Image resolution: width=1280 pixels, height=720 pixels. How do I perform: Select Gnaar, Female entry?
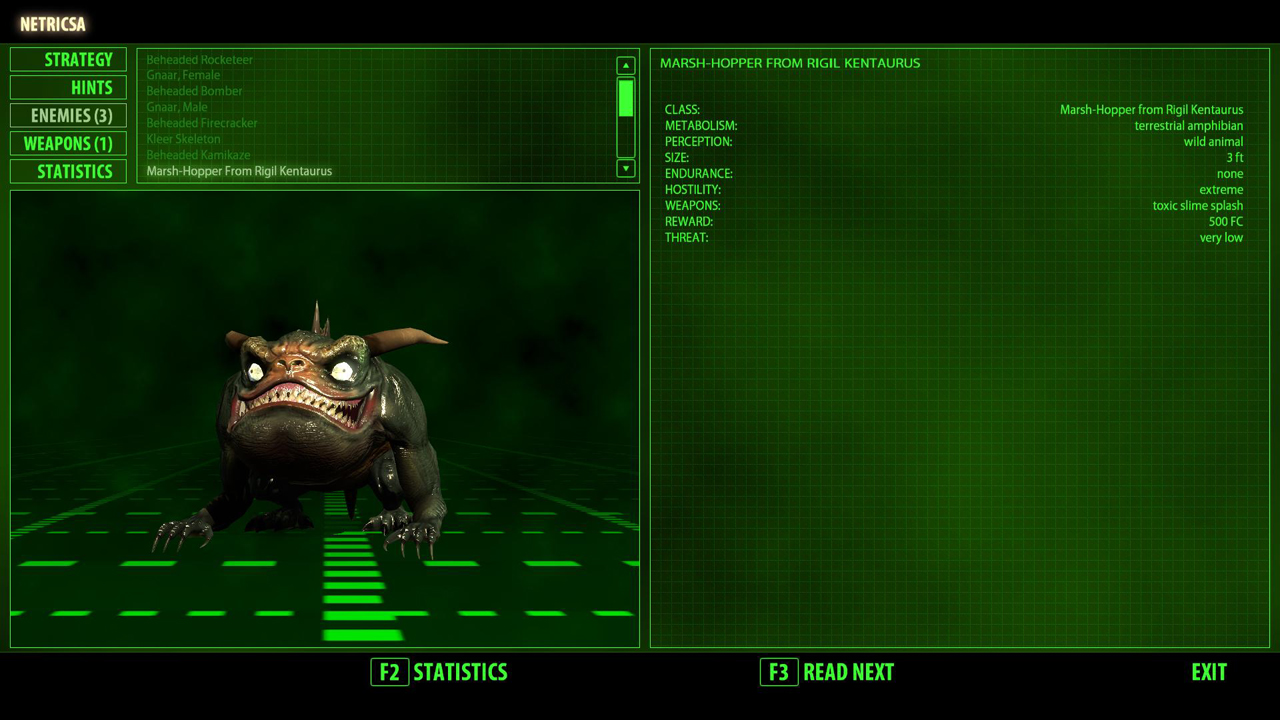183,75
